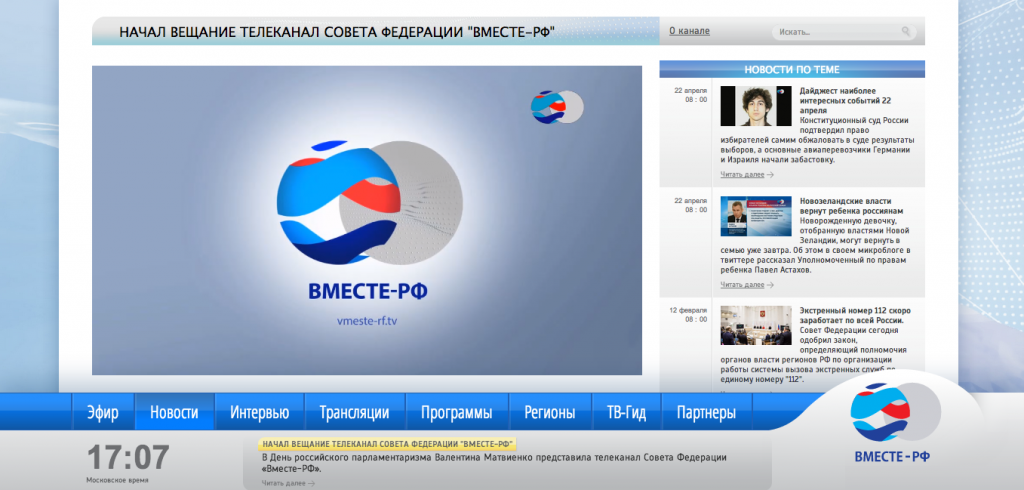Go to the Партнеры section
The height and width of the screenshot is (490, 1024).
707,412
